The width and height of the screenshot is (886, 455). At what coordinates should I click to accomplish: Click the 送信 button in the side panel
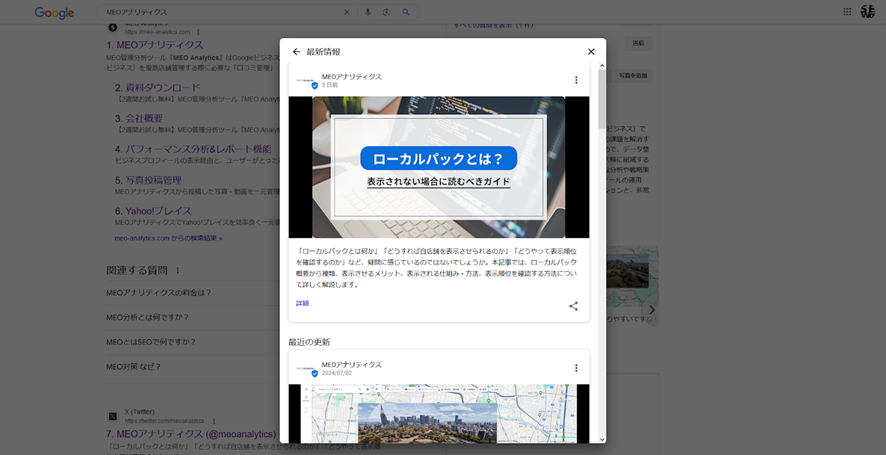tap(638, 44)
